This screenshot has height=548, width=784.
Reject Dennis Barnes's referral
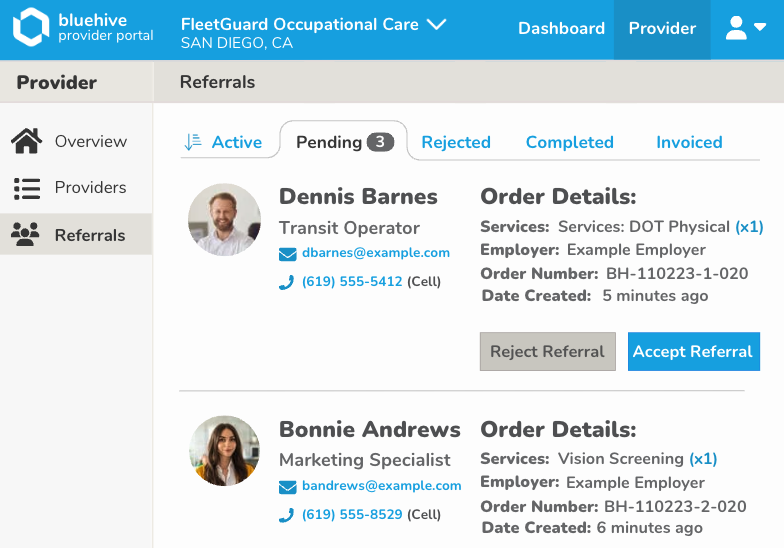point(547,352)
